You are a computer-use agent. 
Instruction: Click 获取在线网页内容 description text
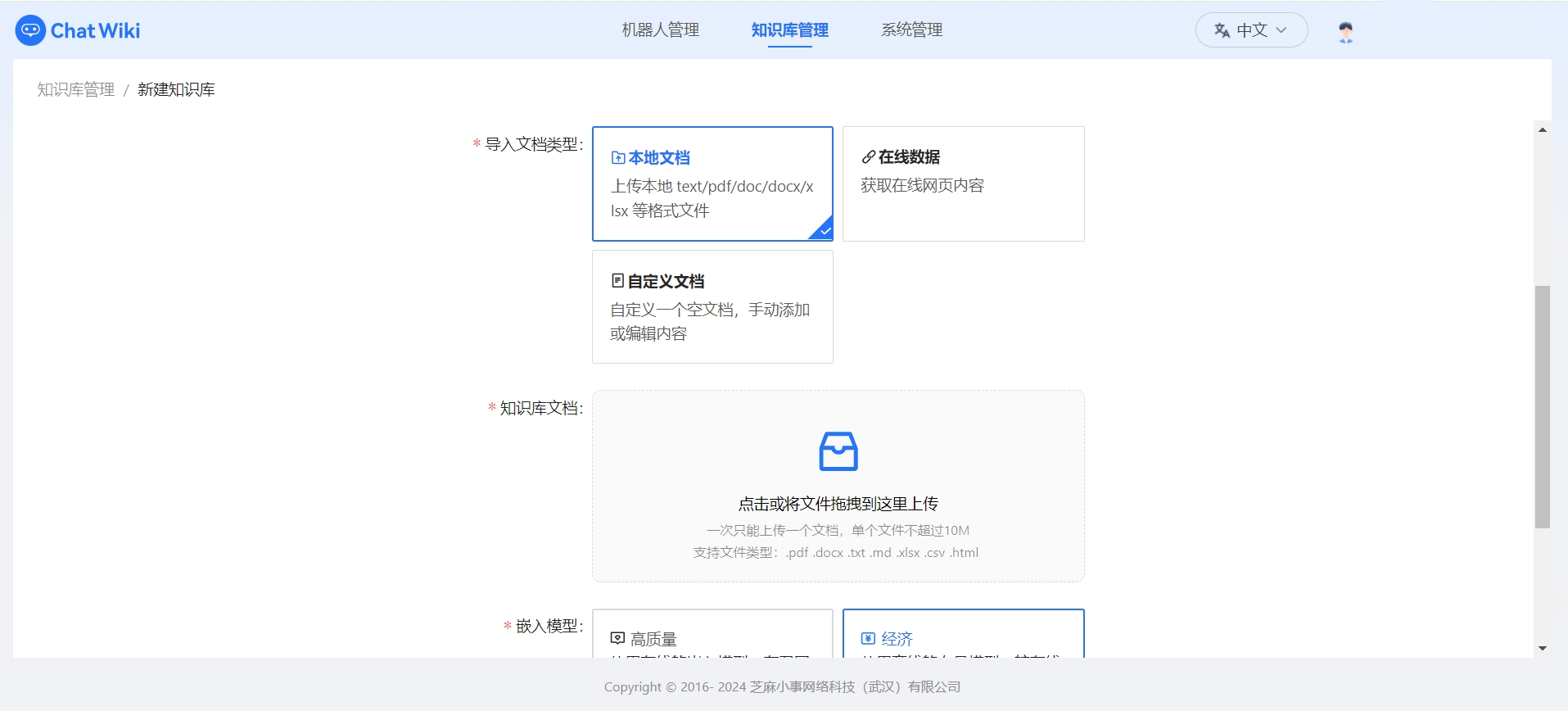click(922, 185)
